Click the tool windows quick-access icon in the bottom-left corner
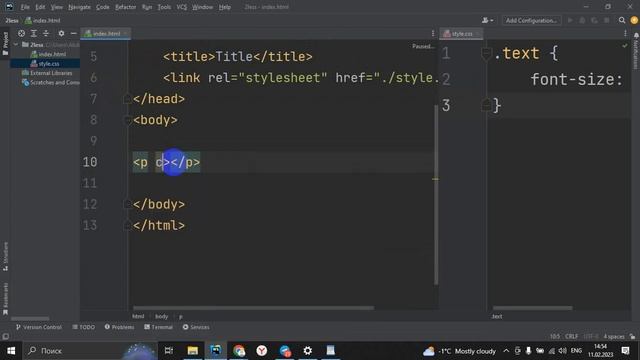The width and height of the screenshot is (640, 360). pos(5,336)
